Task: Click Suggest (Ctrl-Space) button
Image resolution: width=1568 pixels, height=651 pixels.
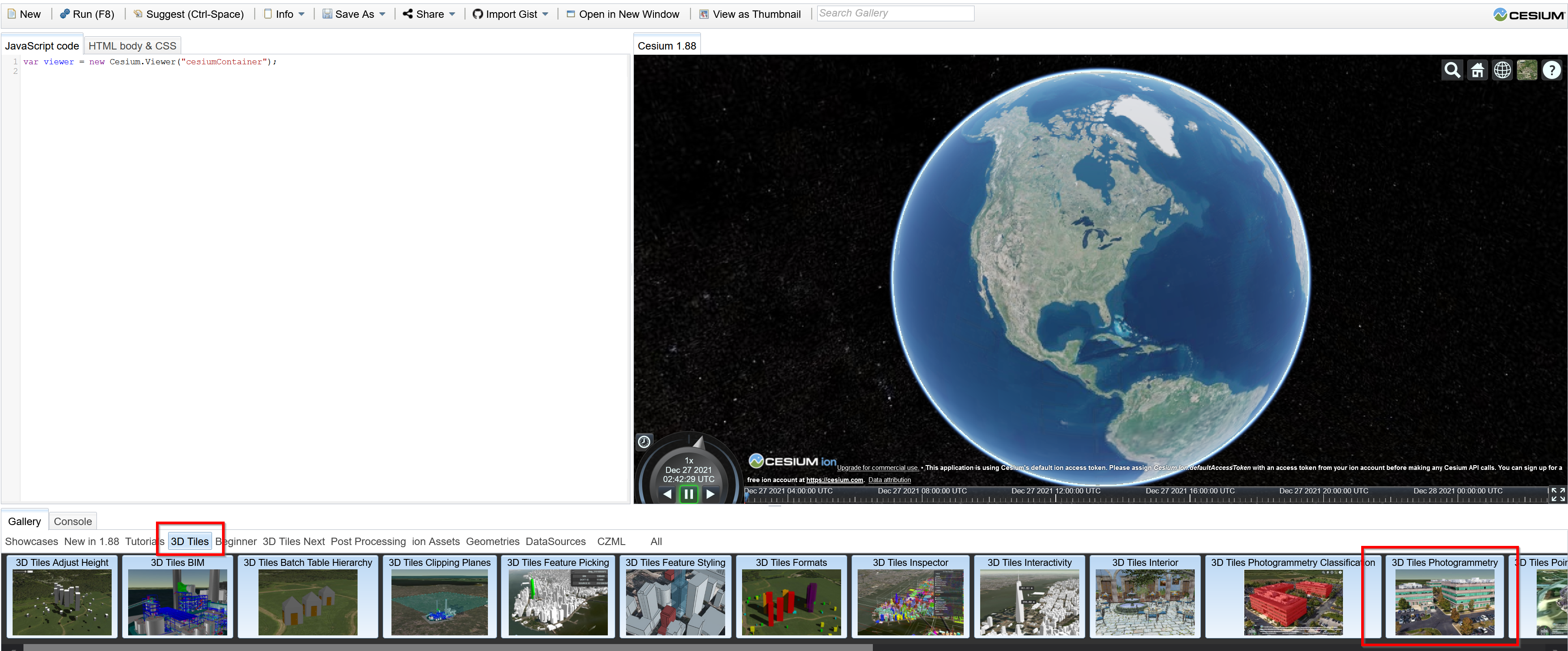Action: click(188, 14)
